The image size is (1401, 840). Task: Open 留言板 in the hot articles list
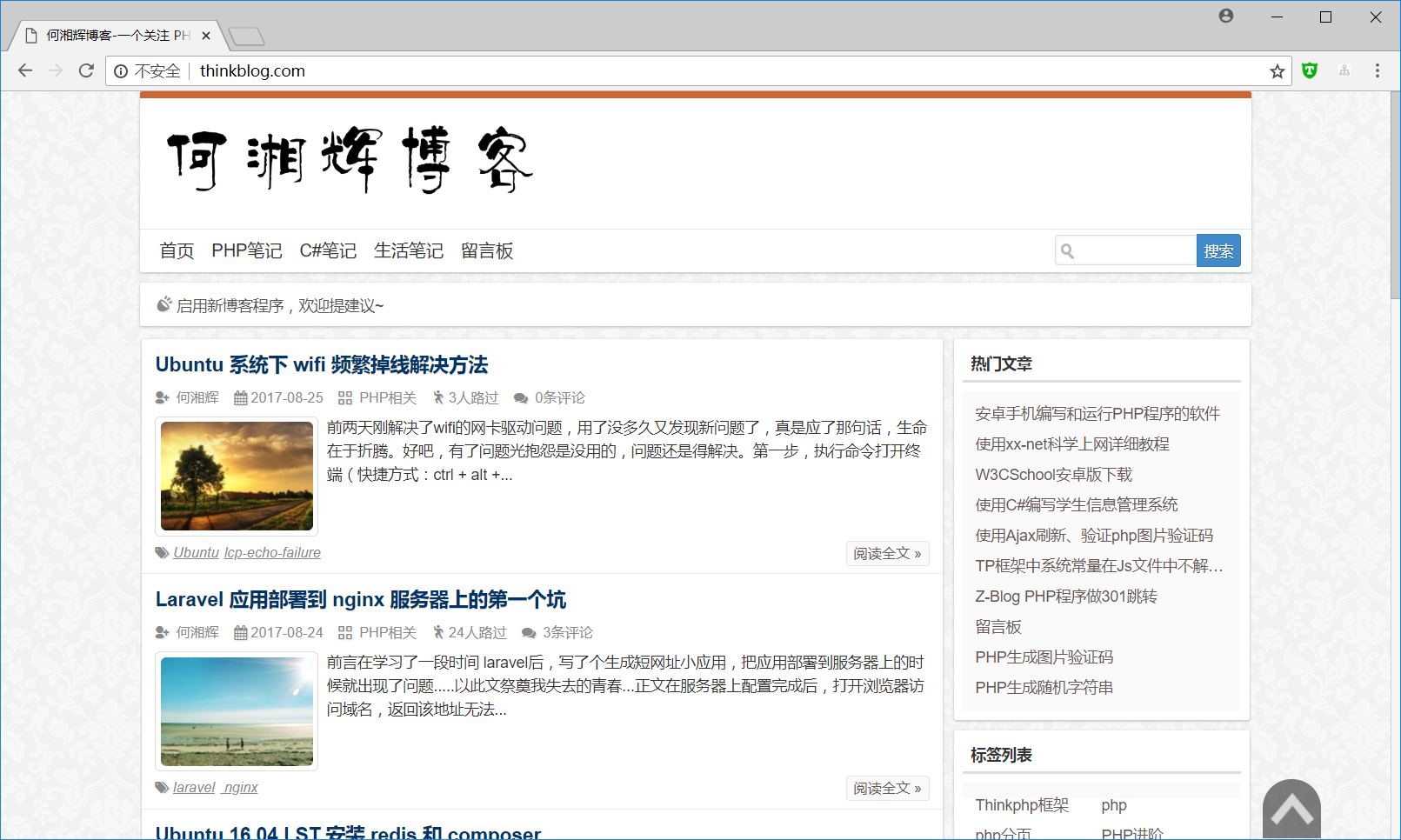click(998, 626)
